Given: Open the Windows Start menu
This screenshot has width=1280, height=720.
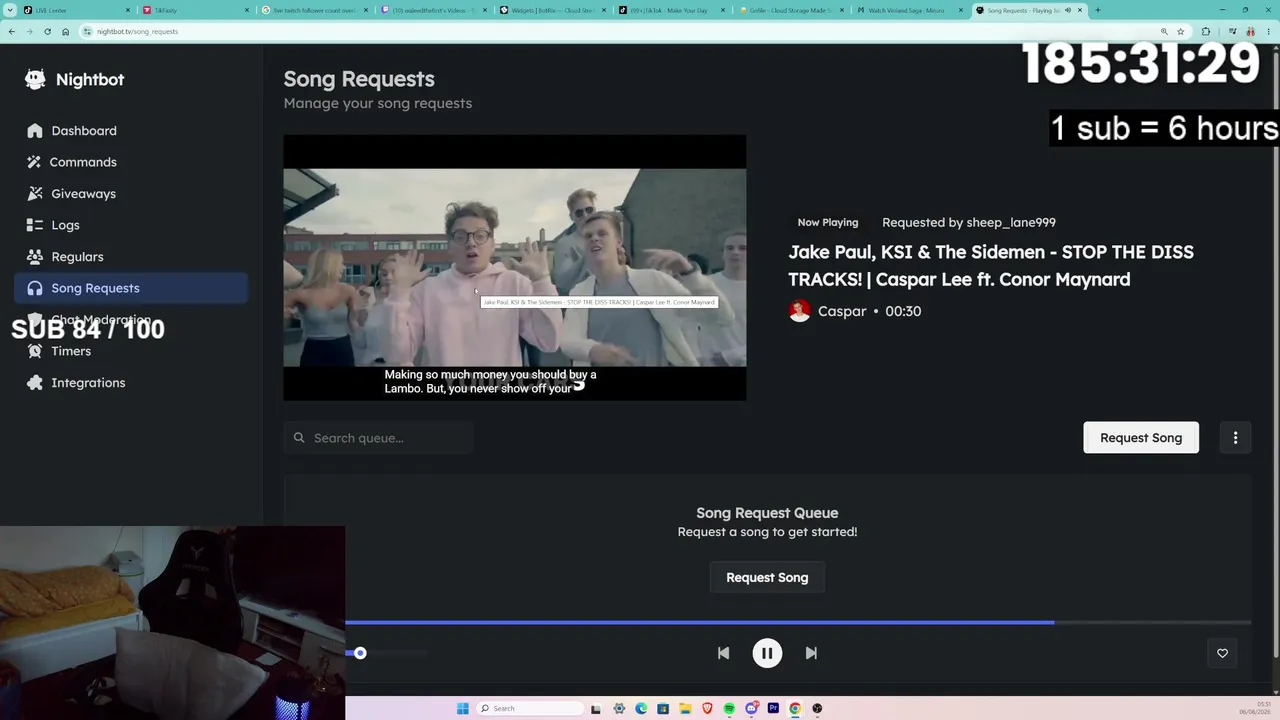Looking at the screenshot, I should tap(462, 708).
